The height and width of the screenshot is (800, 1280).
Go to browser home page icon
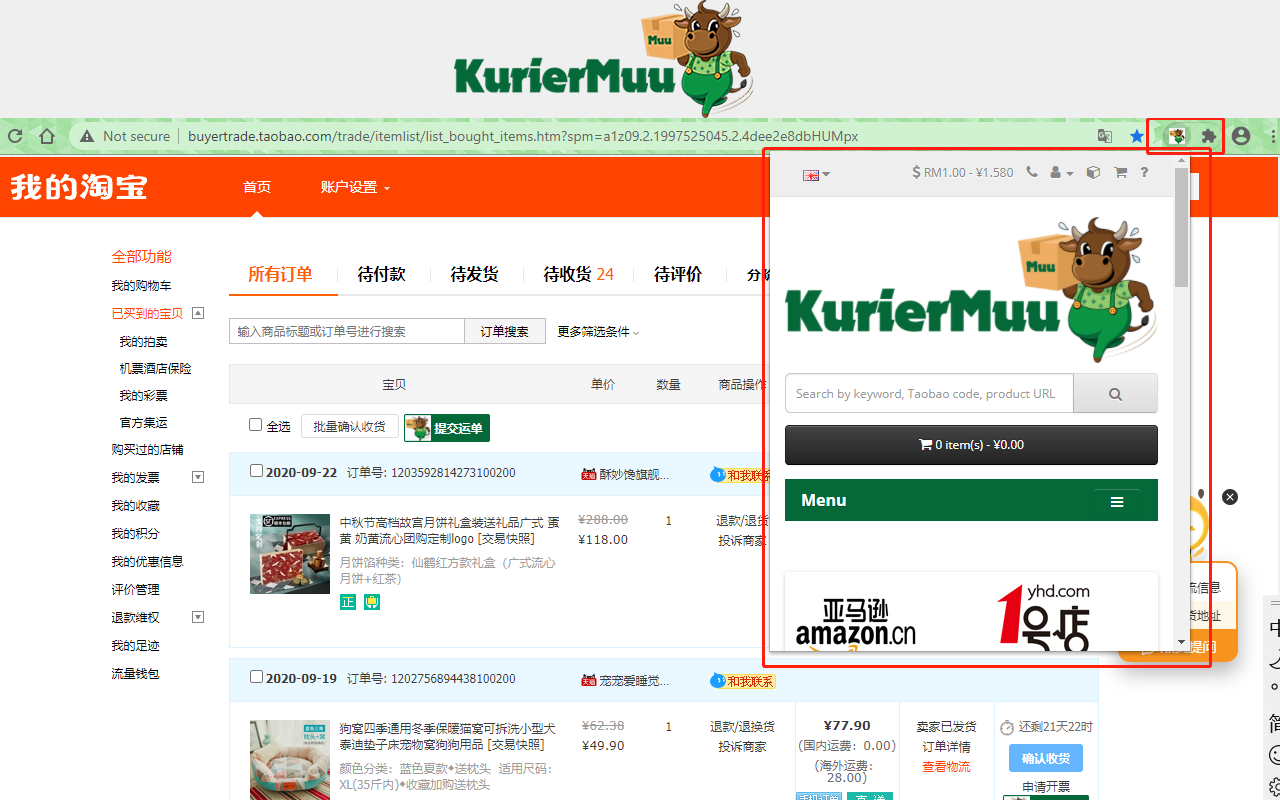[x=47, y=136]
